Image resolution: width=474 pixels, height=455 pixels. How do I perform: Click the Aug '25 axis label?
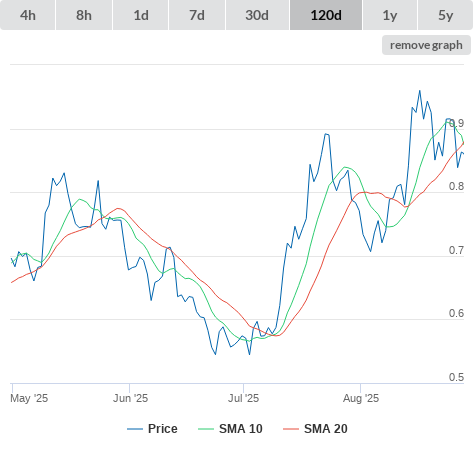[x=361, y=398]
